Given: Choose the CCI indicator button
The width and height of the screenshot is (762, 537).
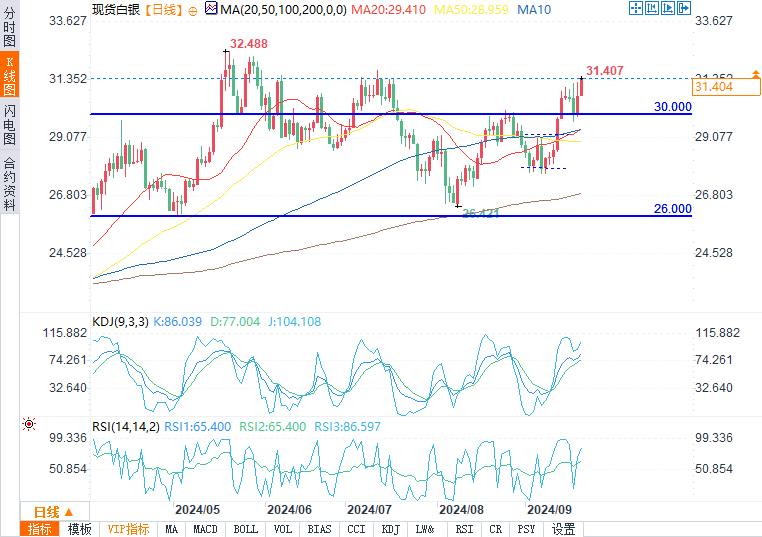Looking at the screenshot, I should [356, 529].
